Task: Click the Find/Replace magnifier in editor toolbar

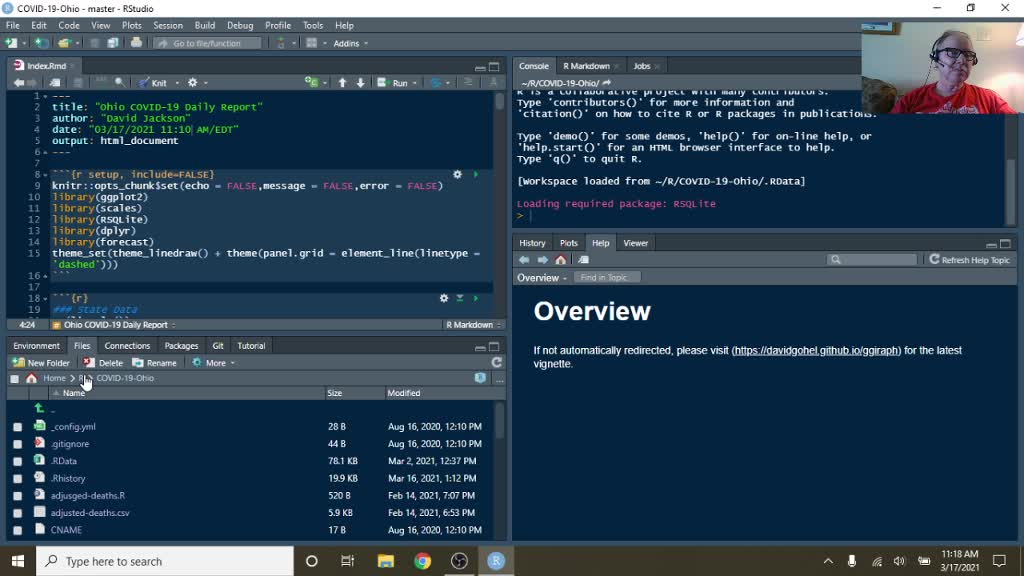Action: (120, 83)
